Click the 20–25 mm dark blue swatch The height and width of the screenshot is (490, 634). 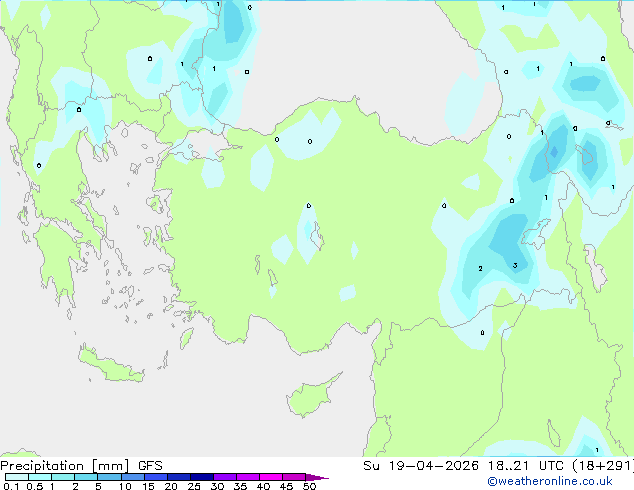(178, 477)
